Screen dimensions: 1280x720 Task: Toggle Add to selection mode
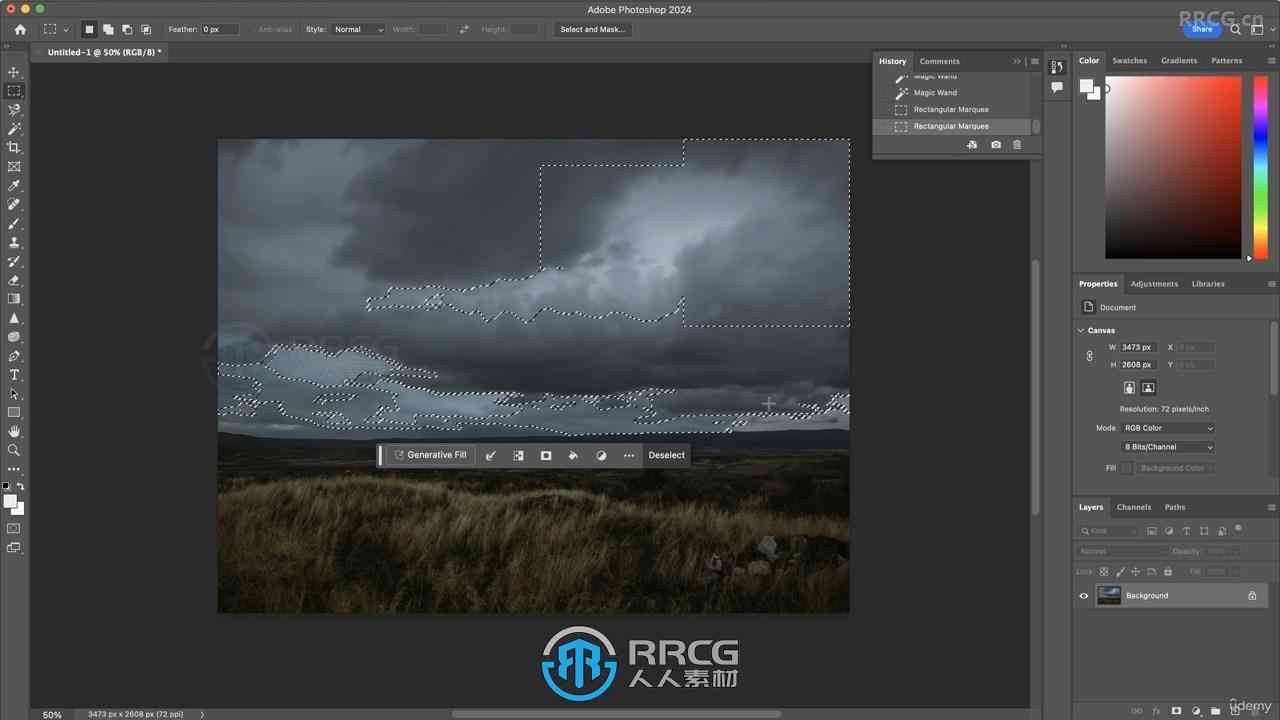(x=108, y=30)
